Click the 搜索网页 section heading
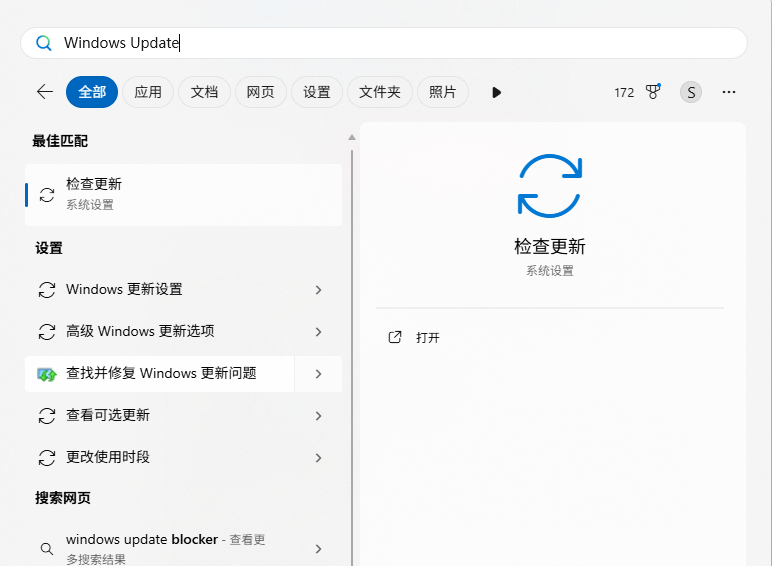Screen dimensions: 772x566 pyautogui.click(x=63, y=498)
